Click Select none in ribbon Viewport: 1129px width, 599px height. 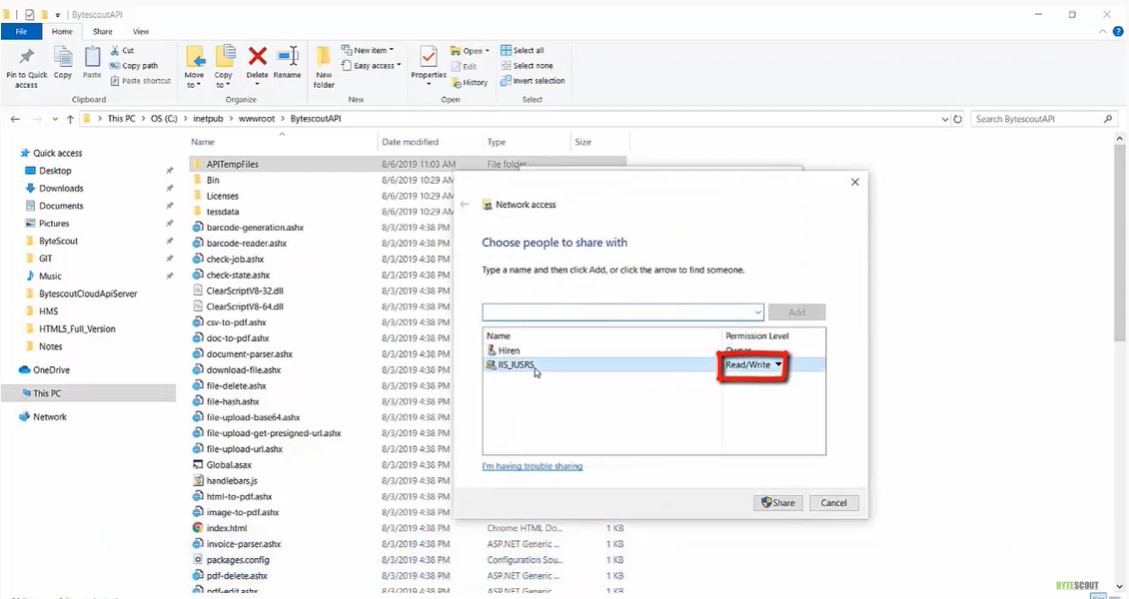pyautogui.click(x=527, y=66)
